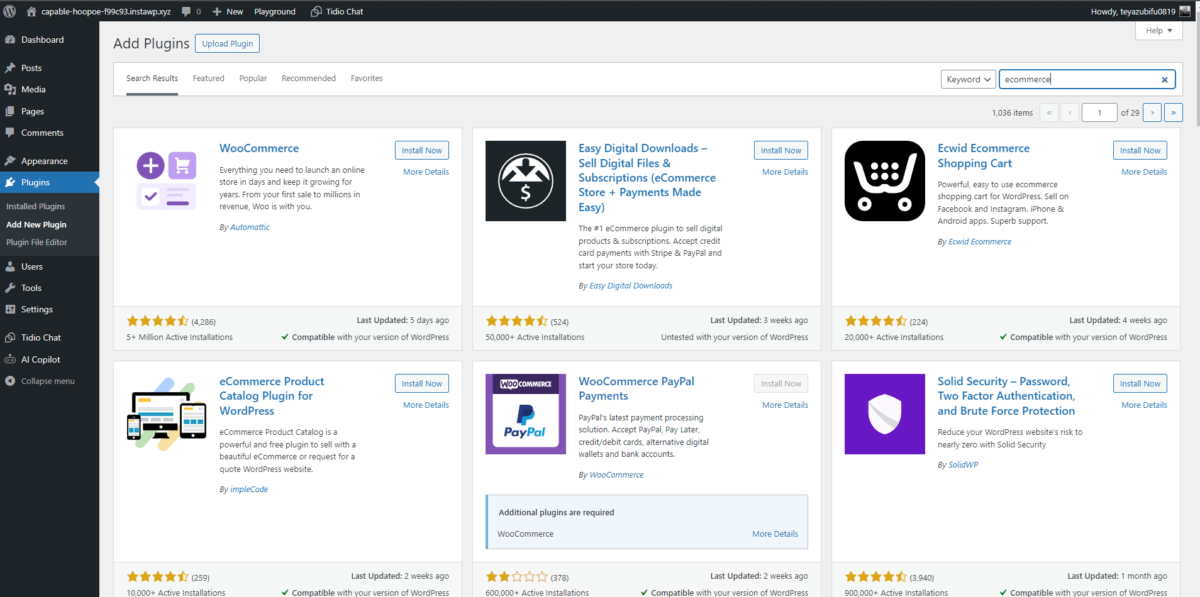Screen dimensions: 1200x597
Task: Install Ecwid Ecommerce Shopping Cart plugin
Action: click(x=1140, y=150)
